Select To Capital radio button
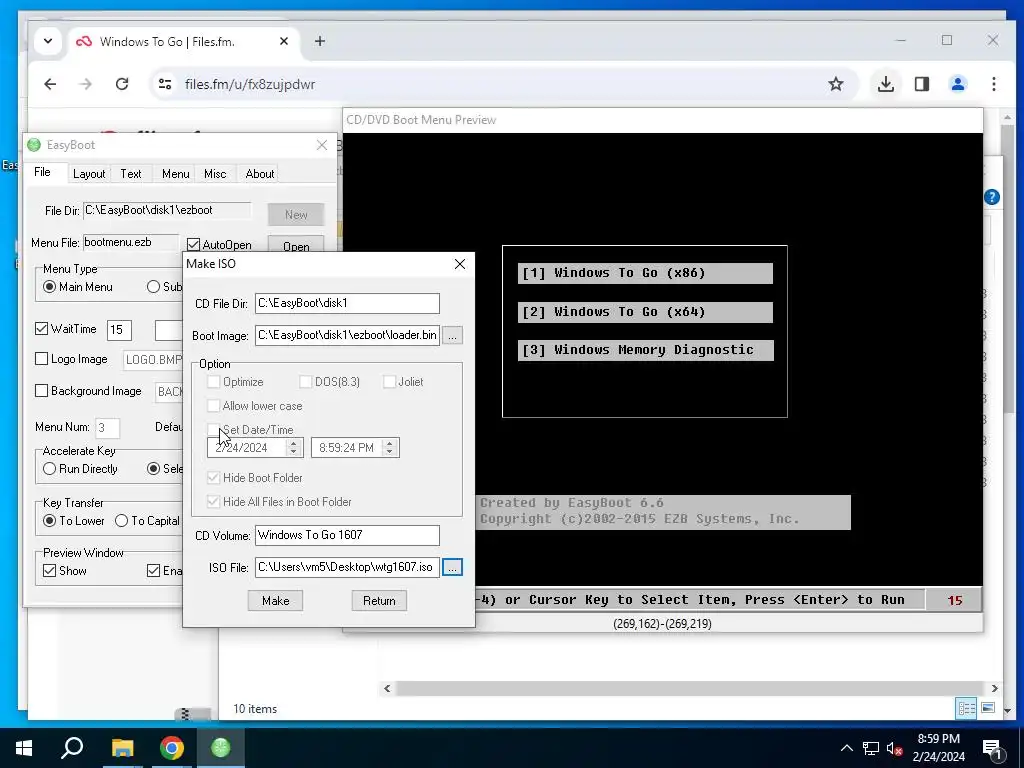This screenshot has height=768, width=1024. 121,520
